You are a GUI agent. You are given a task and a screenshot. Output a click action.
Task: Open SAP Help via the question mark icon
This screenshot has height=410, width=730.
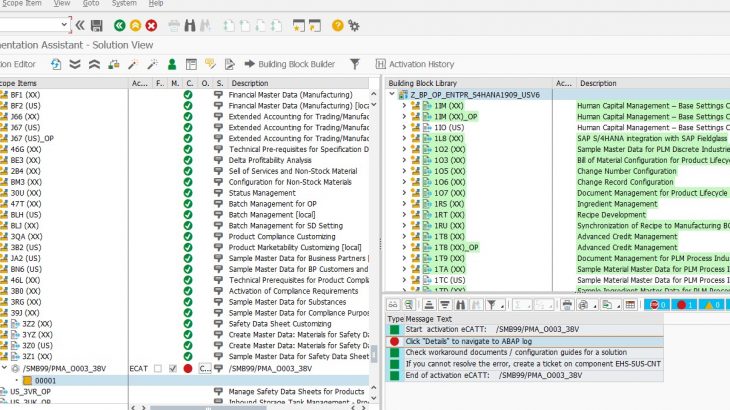338,26
